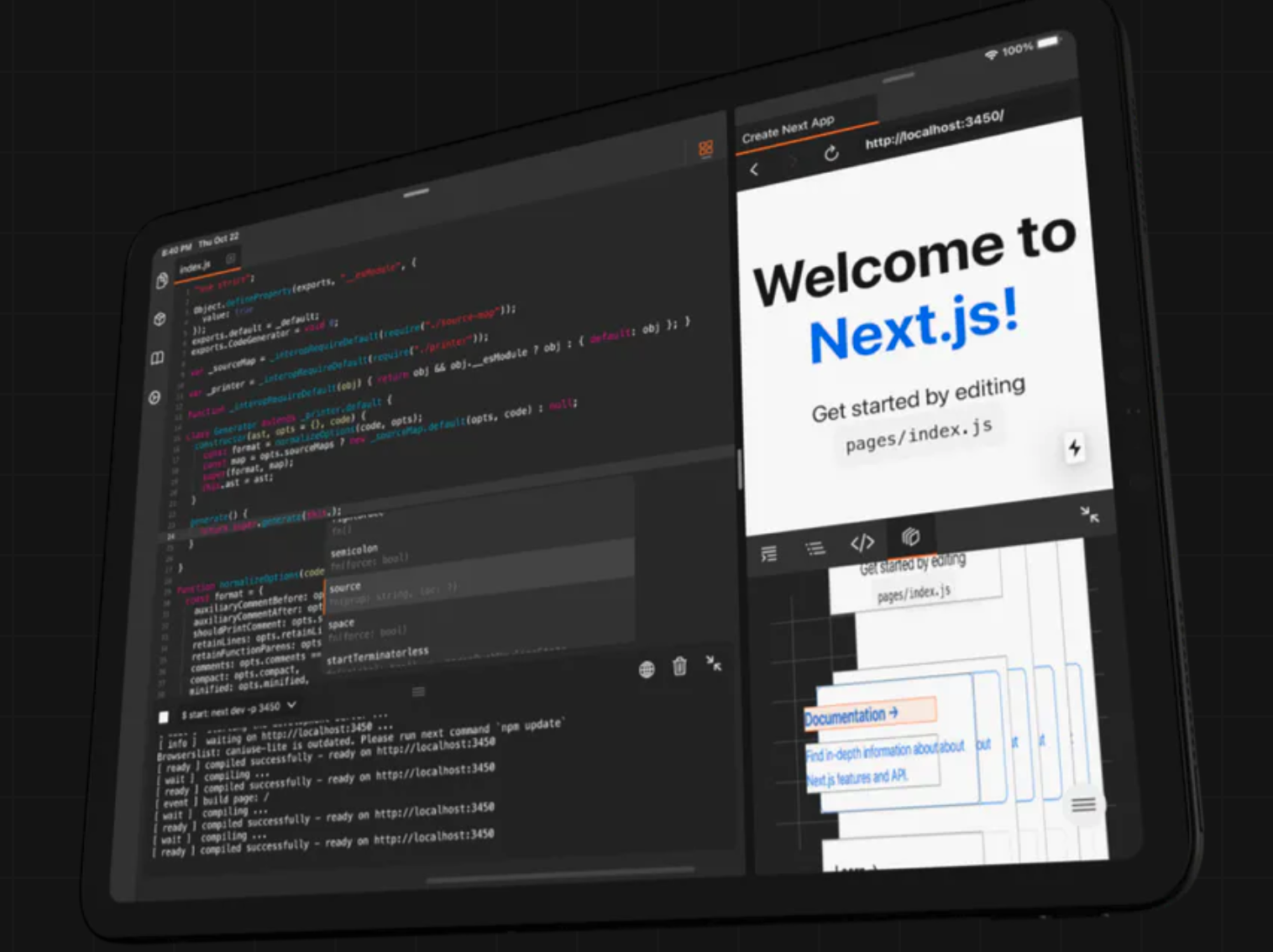Click the 'build page: /' terminal line
1273x952 pixels.
tap(212, 800)
